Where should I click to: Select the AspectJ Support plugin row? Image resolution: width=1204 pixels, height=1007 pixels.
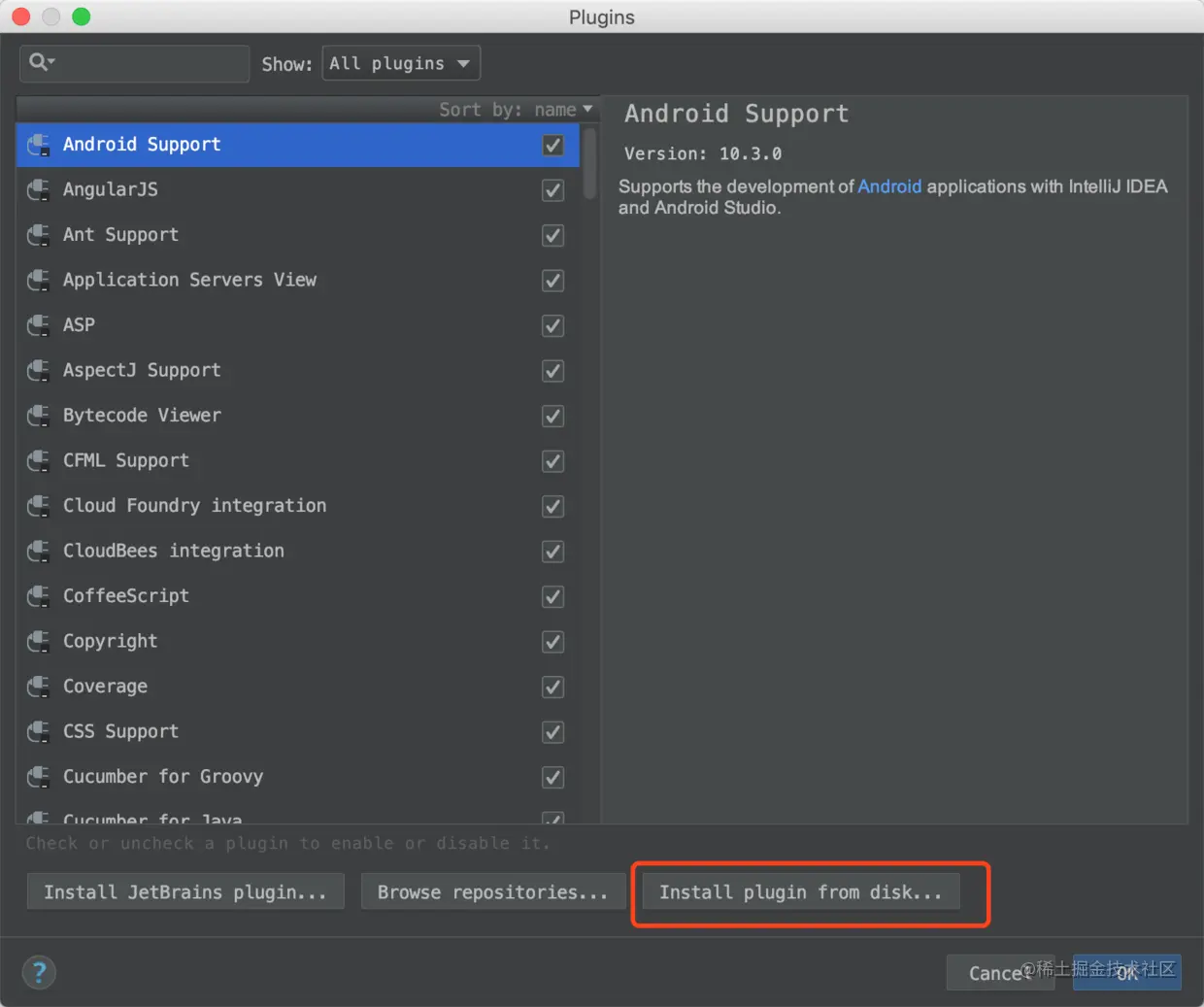click(298, 370)
